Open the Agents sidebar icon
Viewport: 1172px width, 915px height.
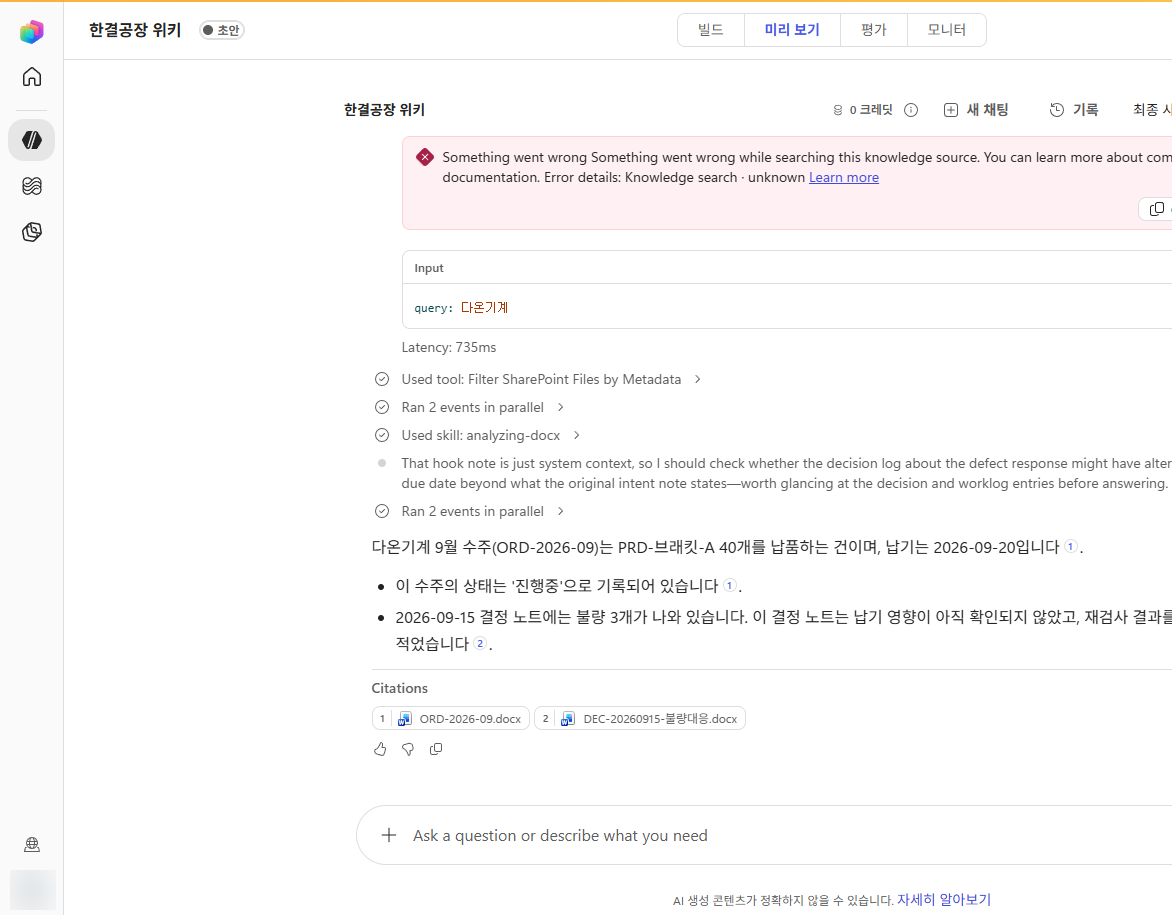31,140
